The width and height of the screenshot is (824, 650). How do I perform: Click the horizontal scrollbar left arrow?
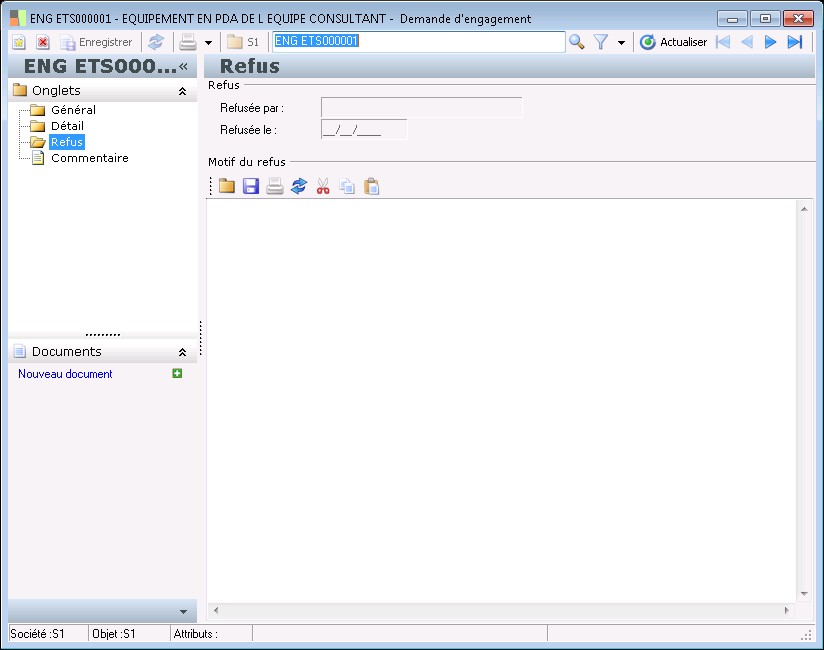[x=215, y=610]
